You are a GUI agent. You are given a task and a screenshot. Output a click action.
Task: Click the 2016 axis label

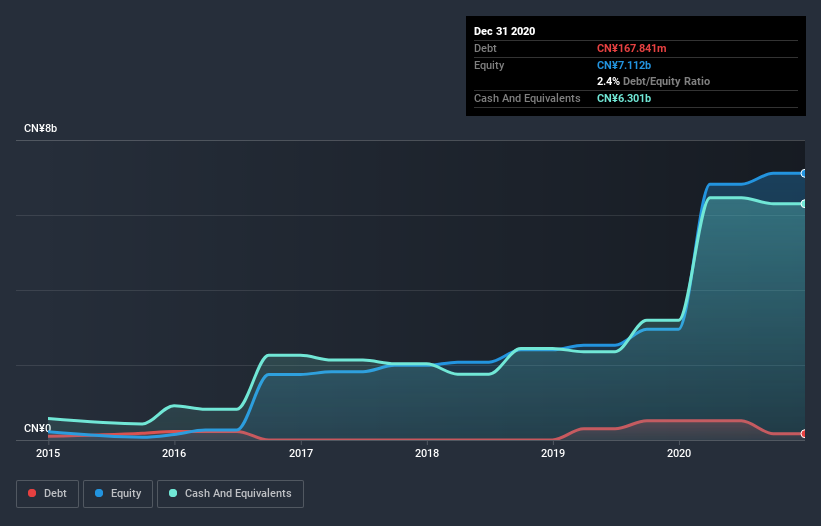coord(174,453)
